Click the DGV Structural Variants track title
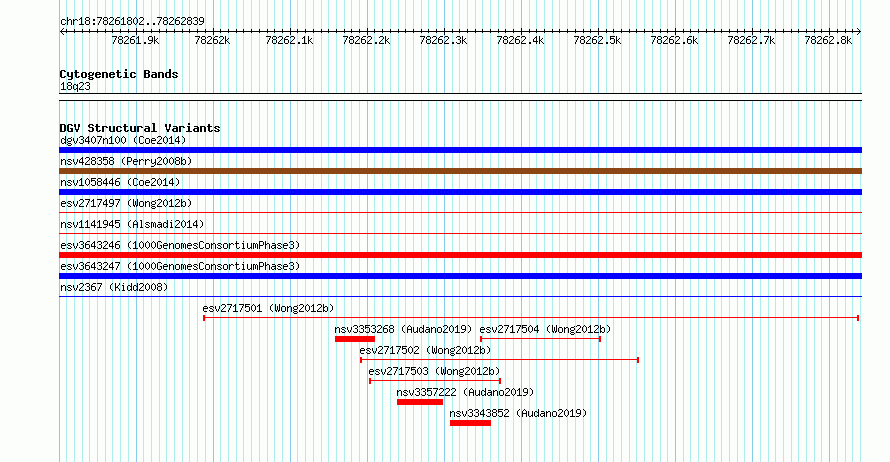This screenshot has width=890, height=462. pos(140,128)
